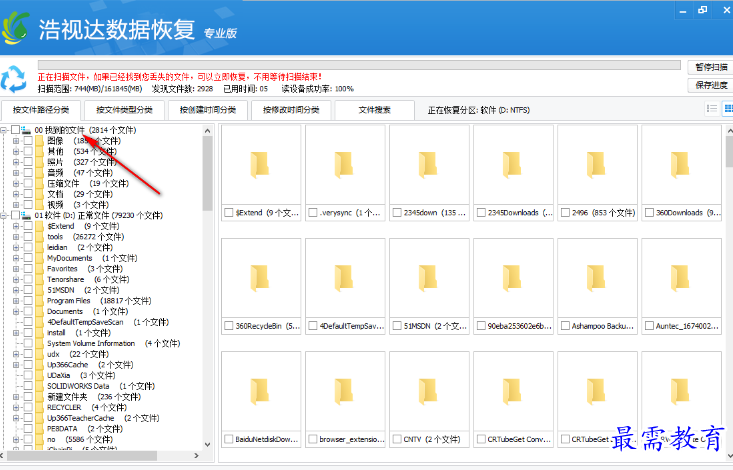Select the 2345down folder icon

pyautogui.click(x=429, y=165)
